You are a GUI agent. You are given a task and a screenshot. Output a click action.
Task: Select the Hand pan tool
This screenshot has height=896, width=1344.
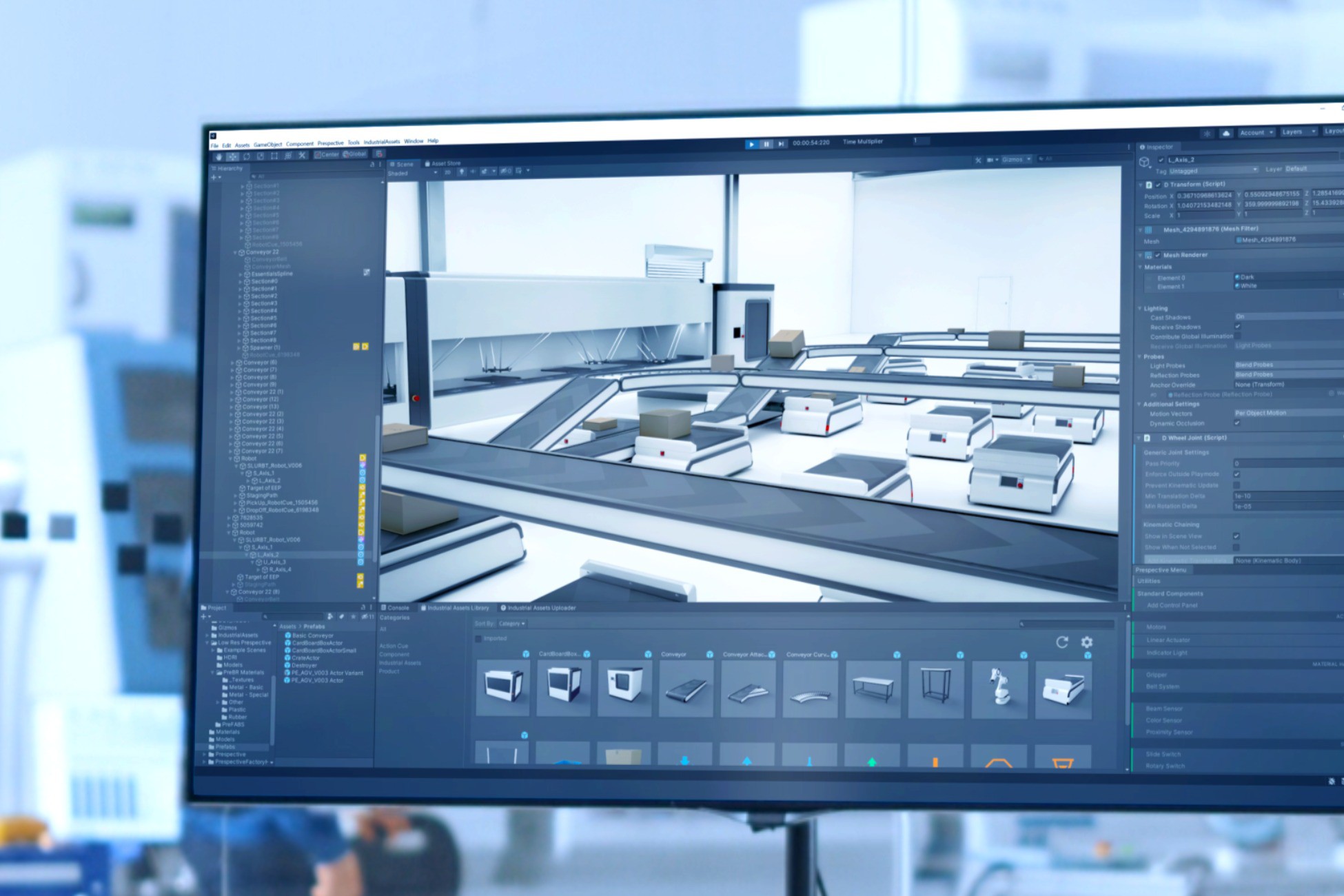[218, 156]
